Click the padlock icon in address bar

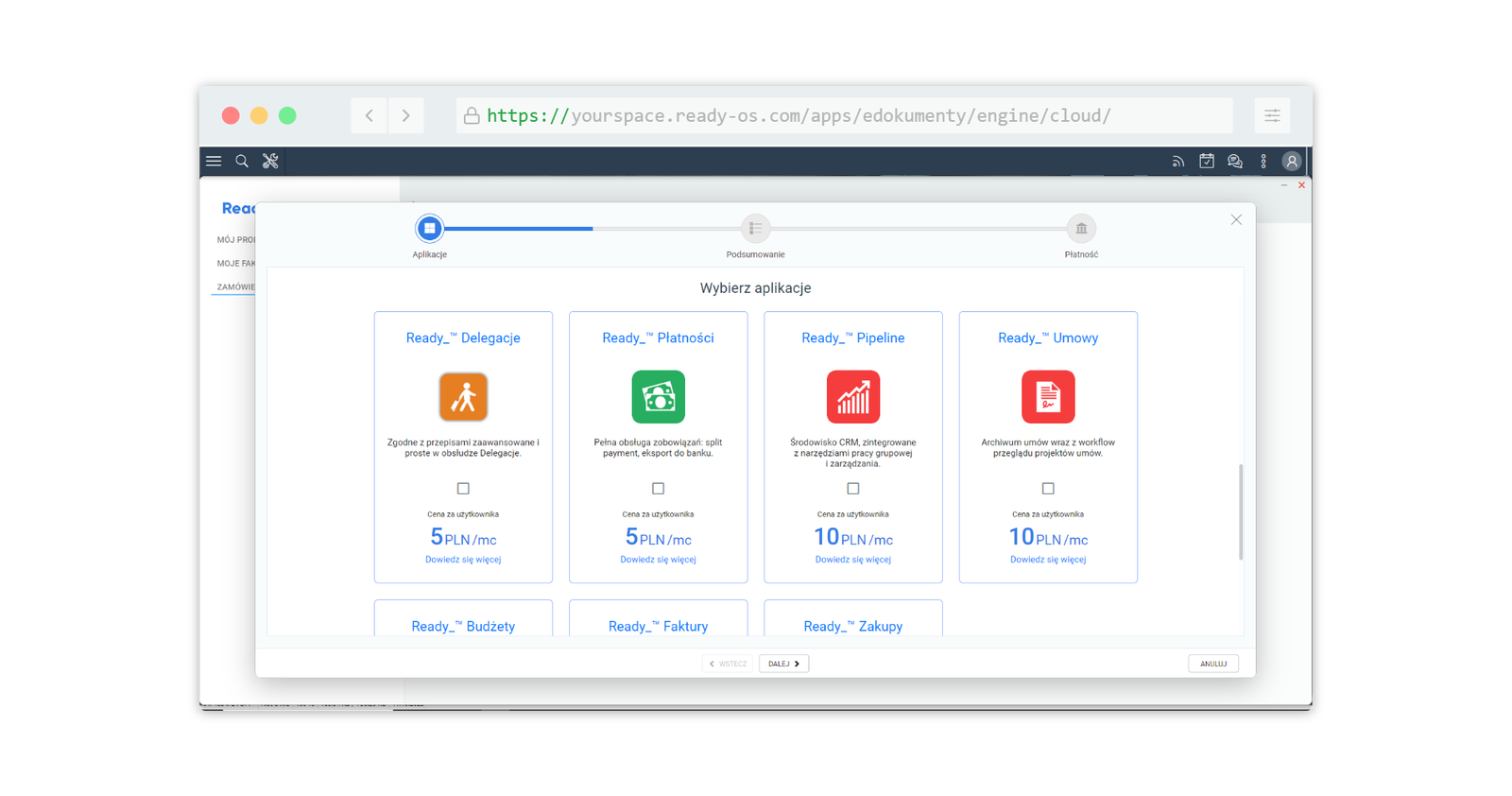coord(472,115)
